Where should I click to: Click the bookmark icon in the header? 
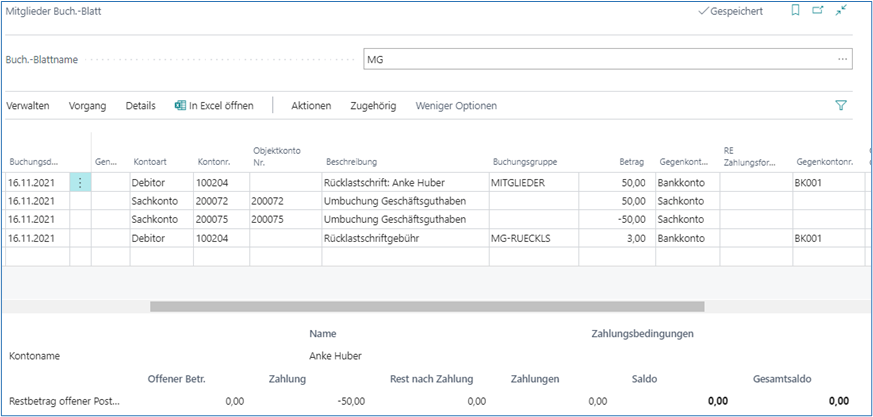coord(795,11)
